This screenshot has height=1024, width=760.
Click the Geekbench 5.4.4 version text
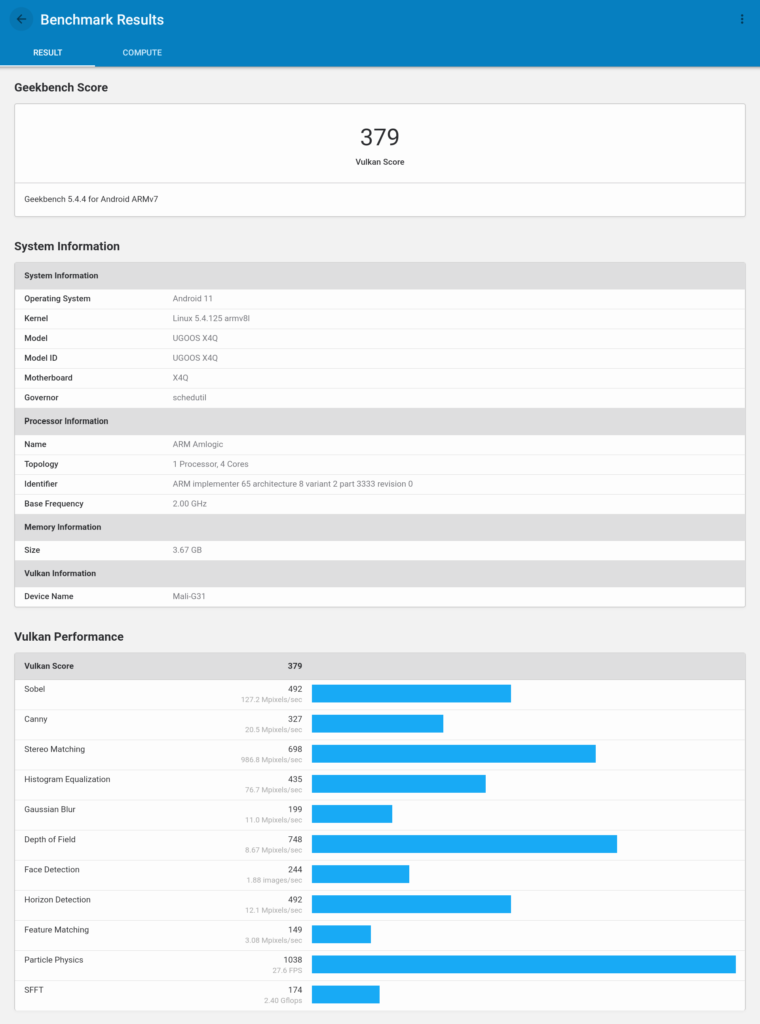coord(91,199)
